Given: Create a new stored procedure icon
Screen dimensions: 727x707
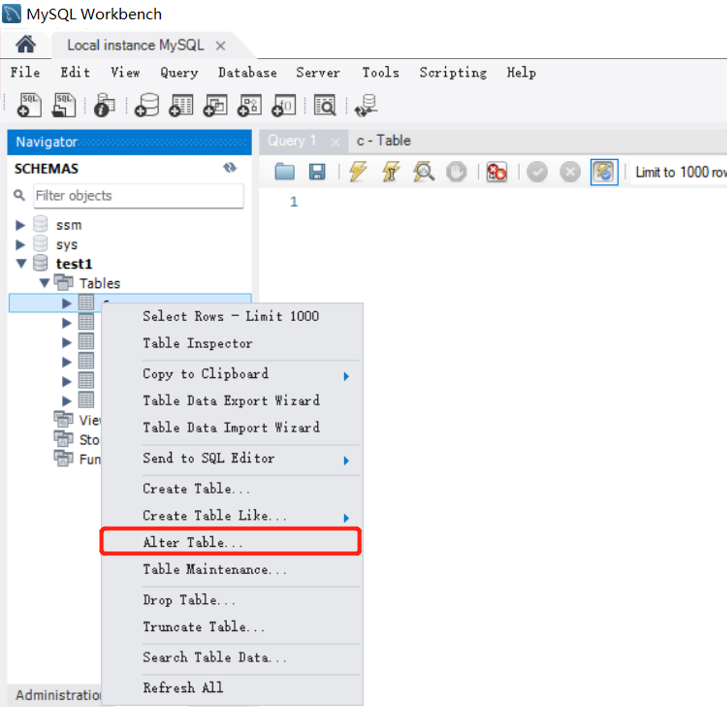Looking at the screenshot, I should [x=249, y=105].
